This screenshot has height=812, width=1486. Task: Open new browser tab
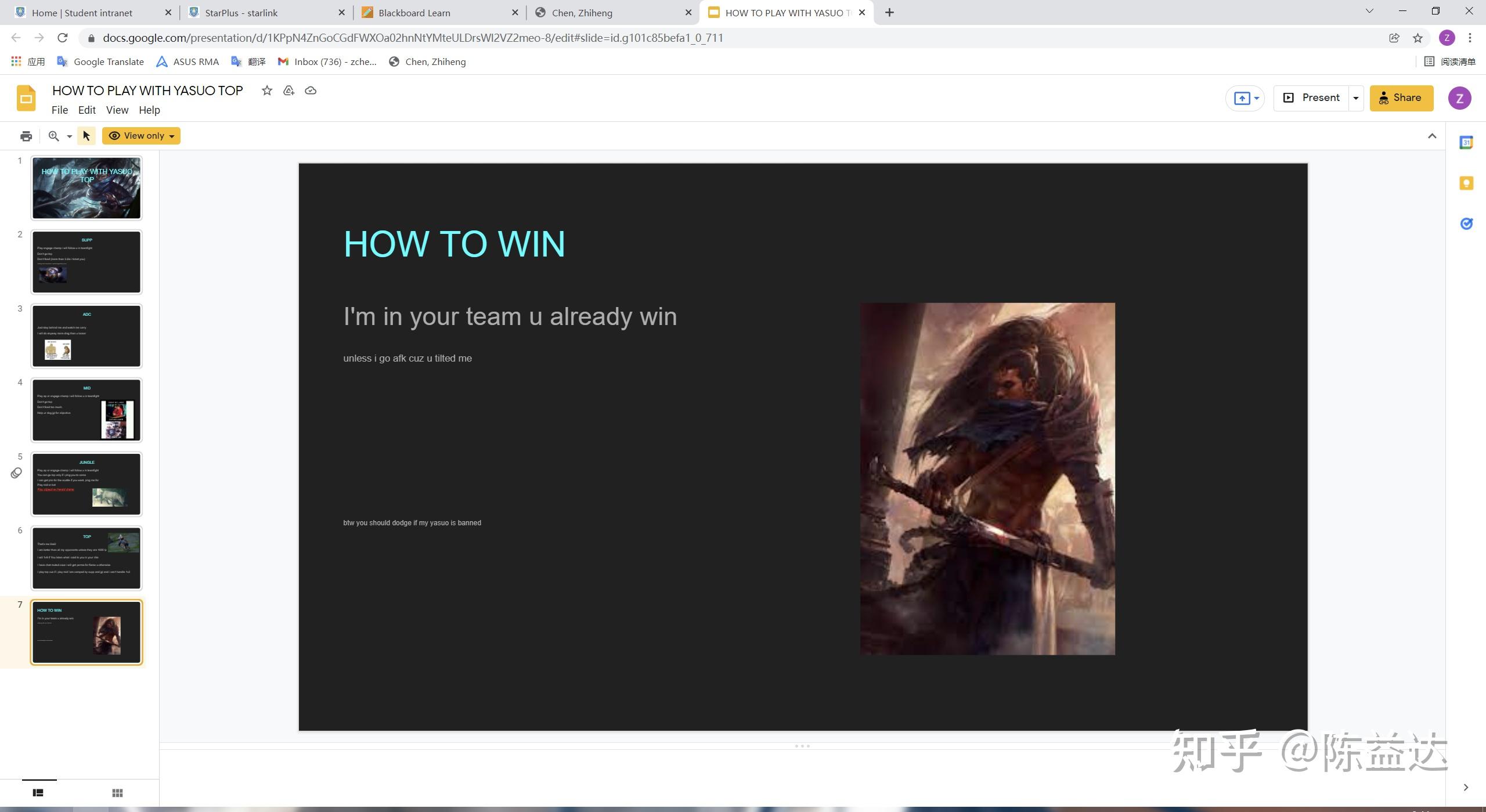tap(889, 12)
